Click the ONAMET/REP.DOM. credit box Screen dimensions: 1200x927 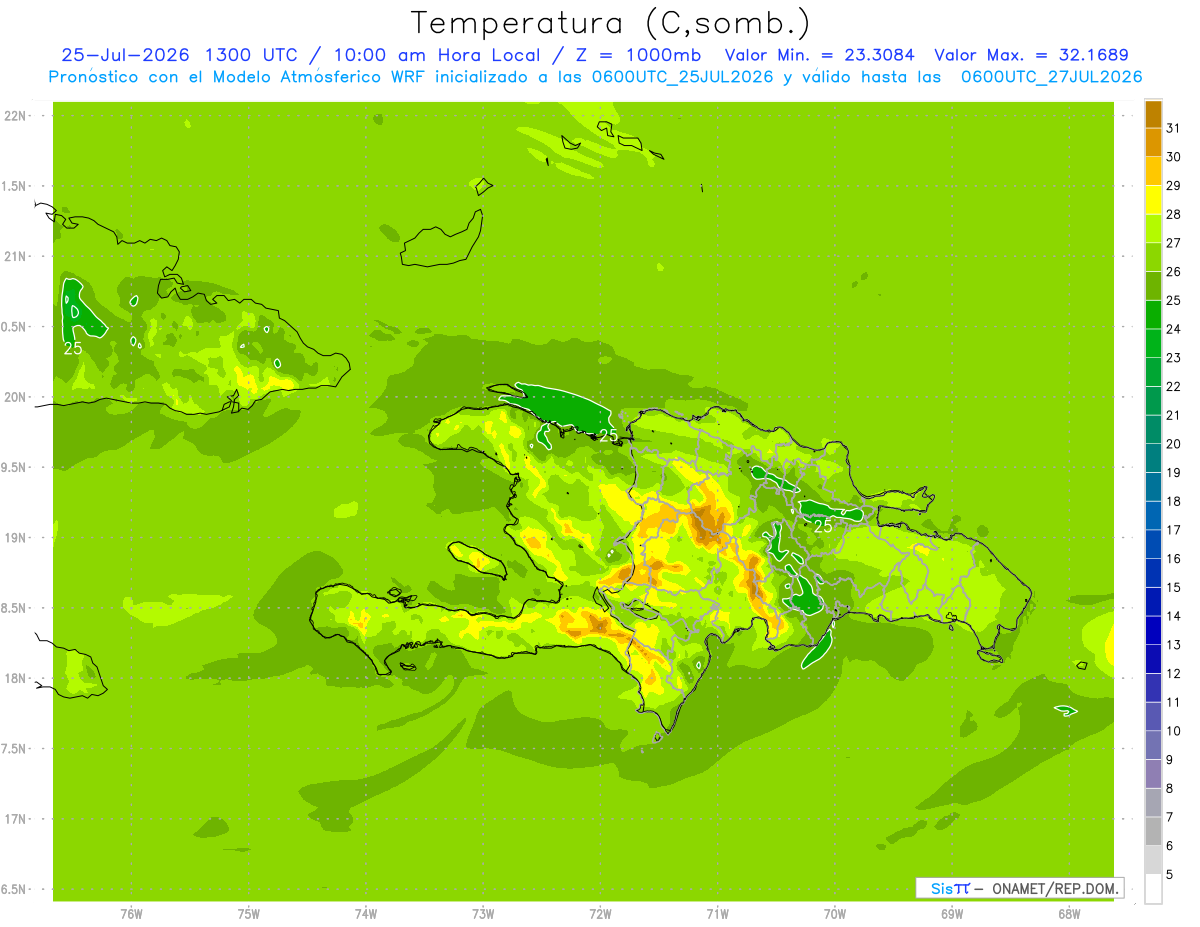tap(1019, 888)
